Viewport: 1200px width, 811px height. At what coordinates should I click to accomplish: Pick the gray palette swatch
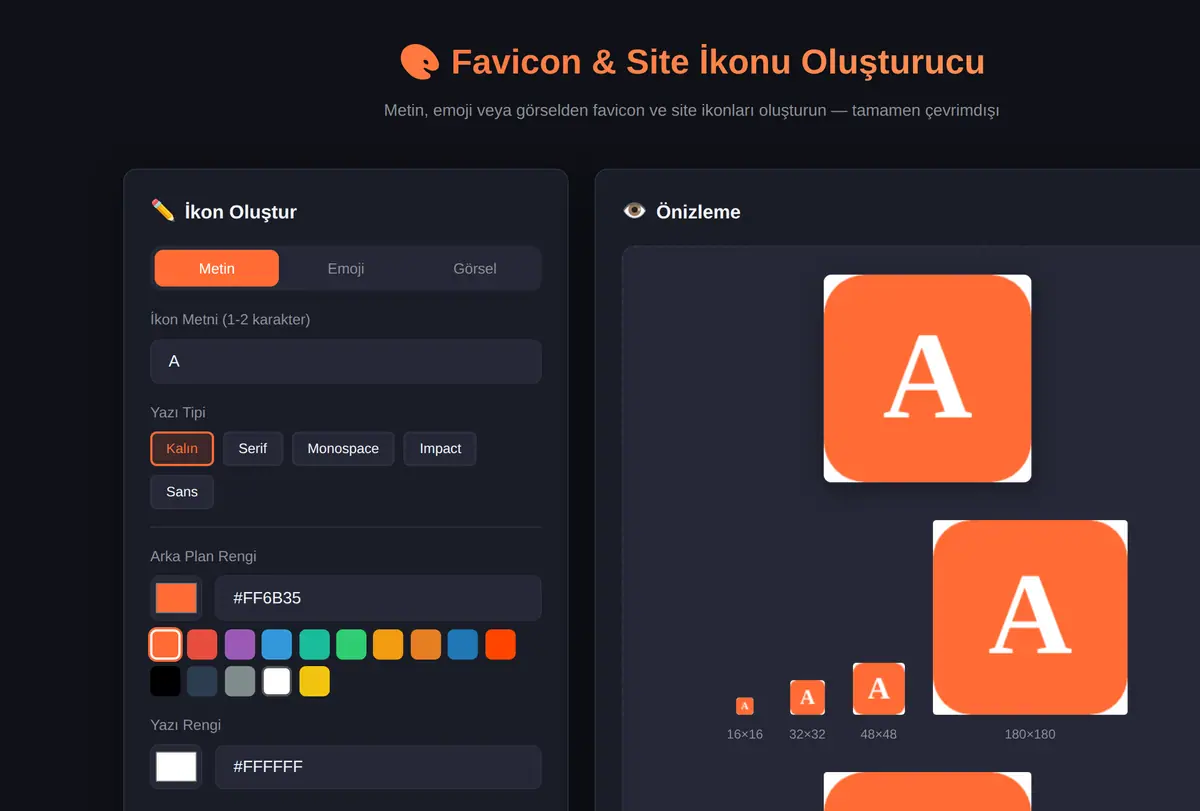(240, 681)
